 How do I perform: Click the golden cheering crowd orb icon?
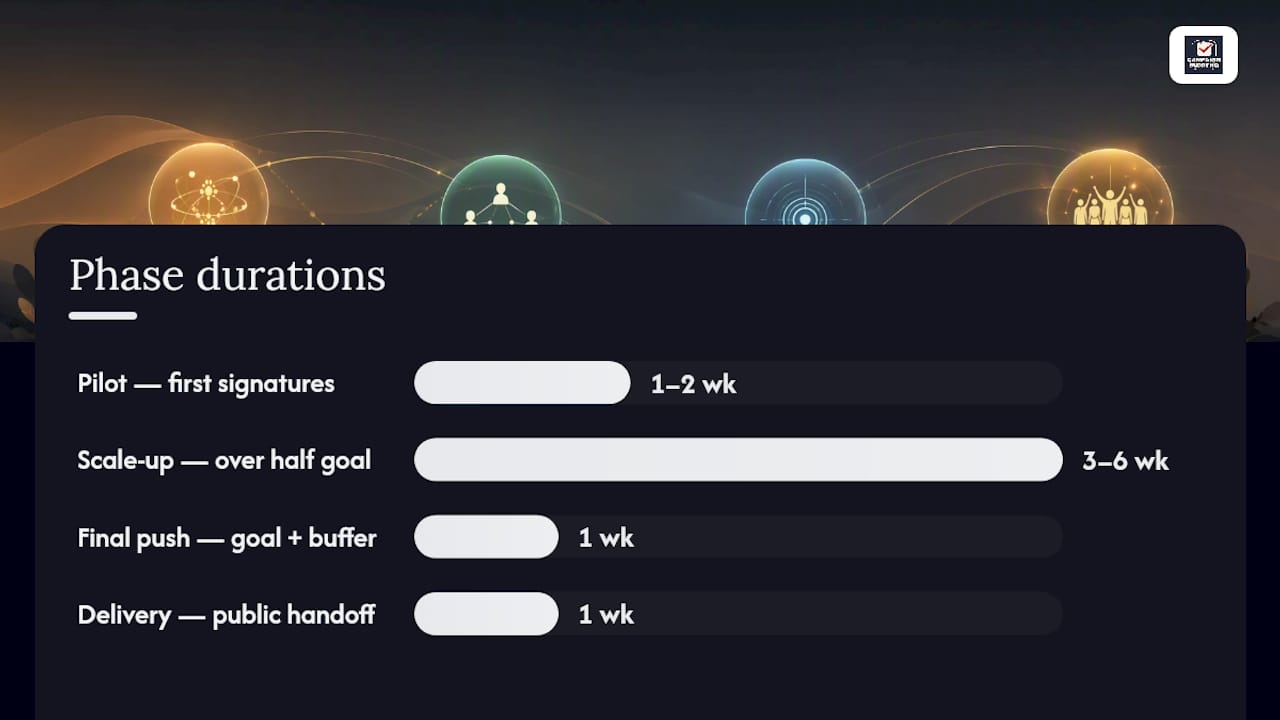(1110, 187)
